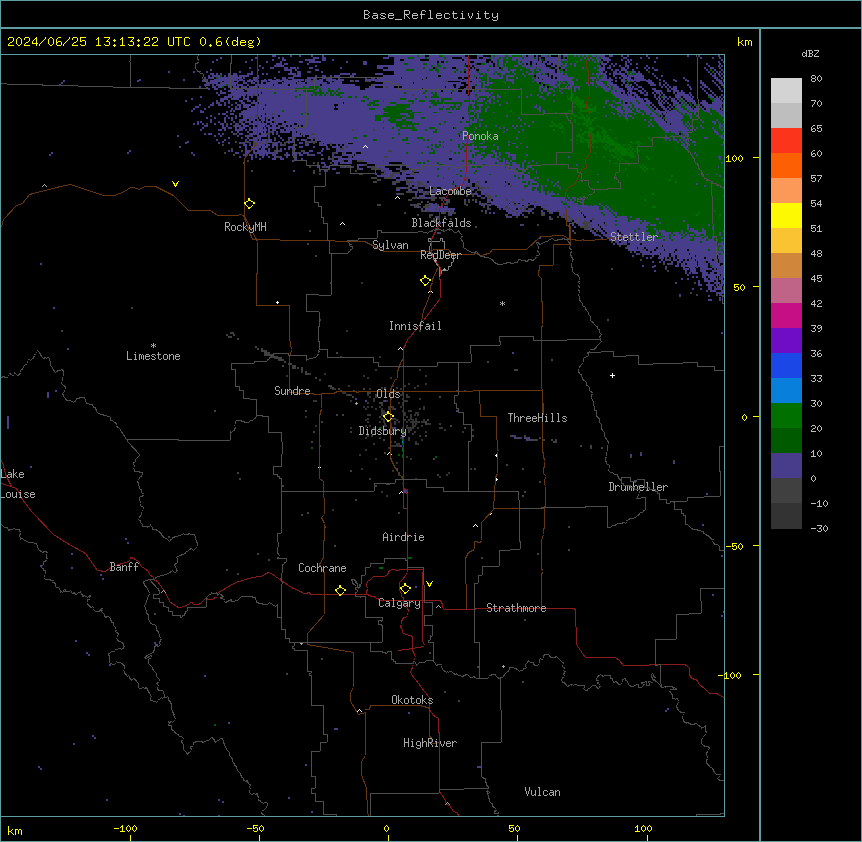Click the Cochrane town label
The width and height of the screenshot is (862, 842).
click(x=322, y=568)
